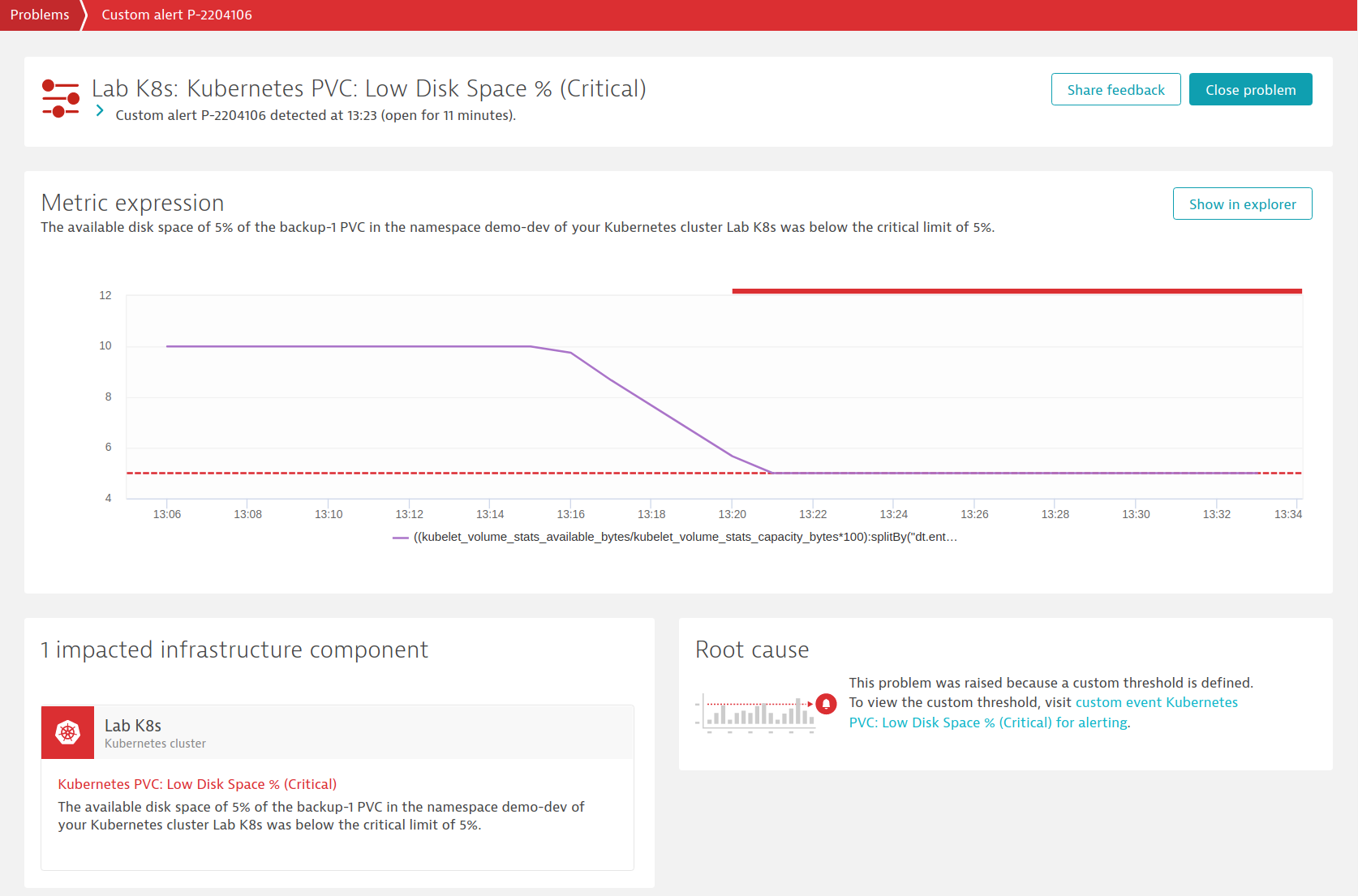Viewport: 1358px width, 896px height.
Task: Click the Metric expression heading
Action: point(132,203)
